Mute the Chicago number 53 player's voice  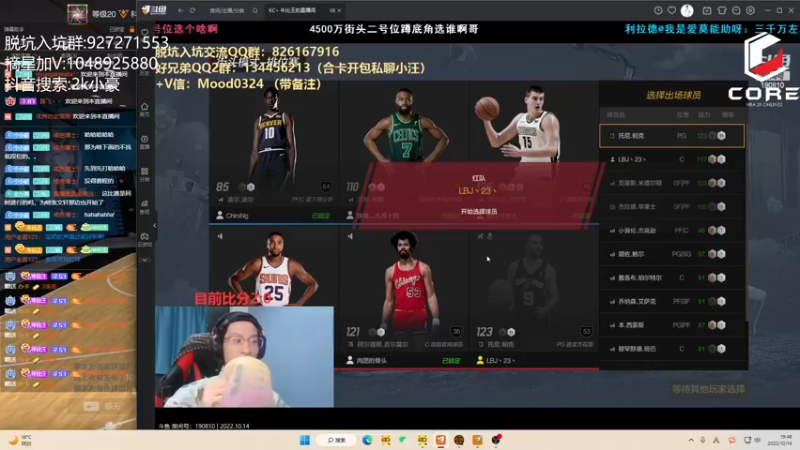(350, 236)
